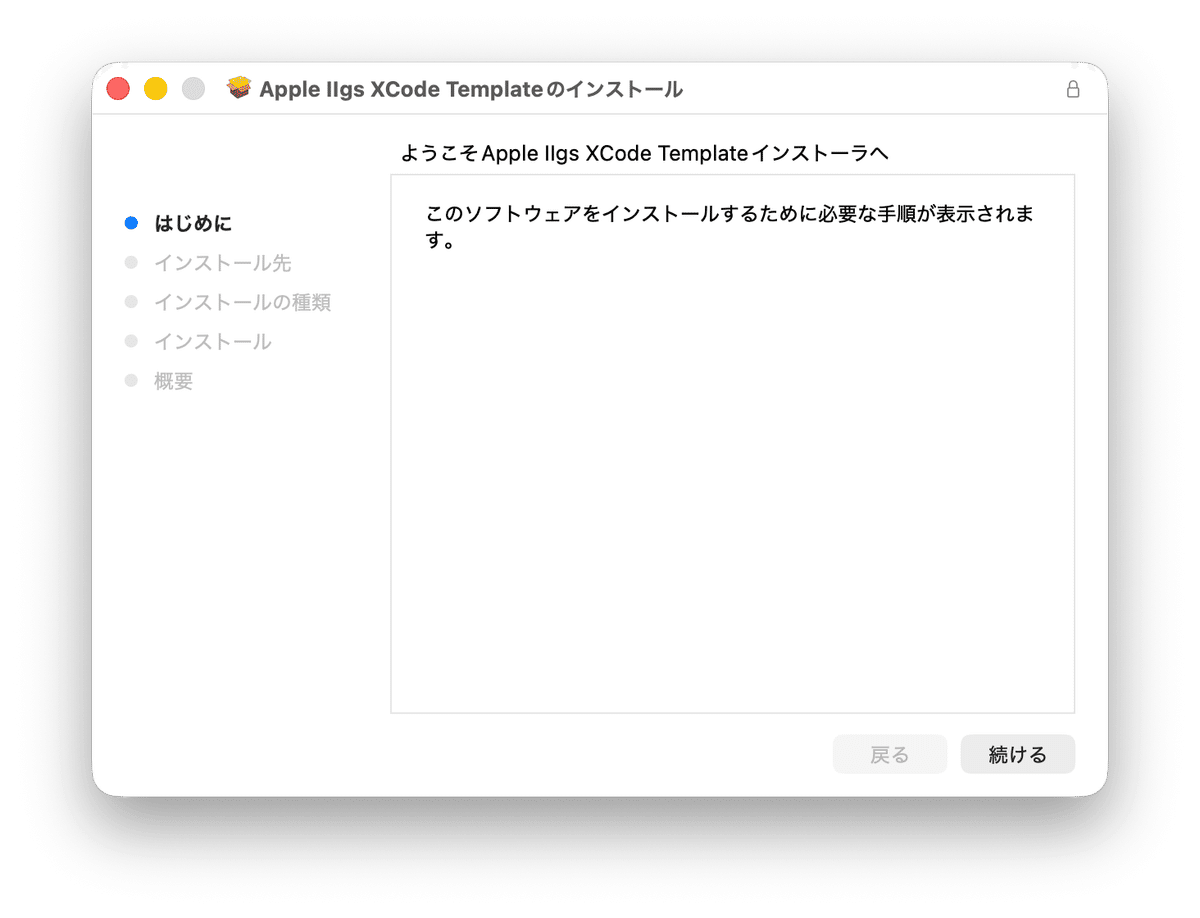Click the disabled 戻る button
This screenshot has height=918, width=1200.
(889, 754)
